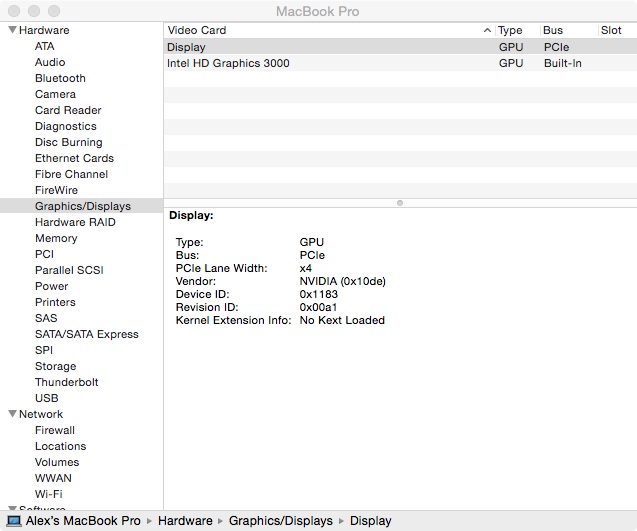
Task: Sort by Slot column header
Action: (x=611, y=30)
